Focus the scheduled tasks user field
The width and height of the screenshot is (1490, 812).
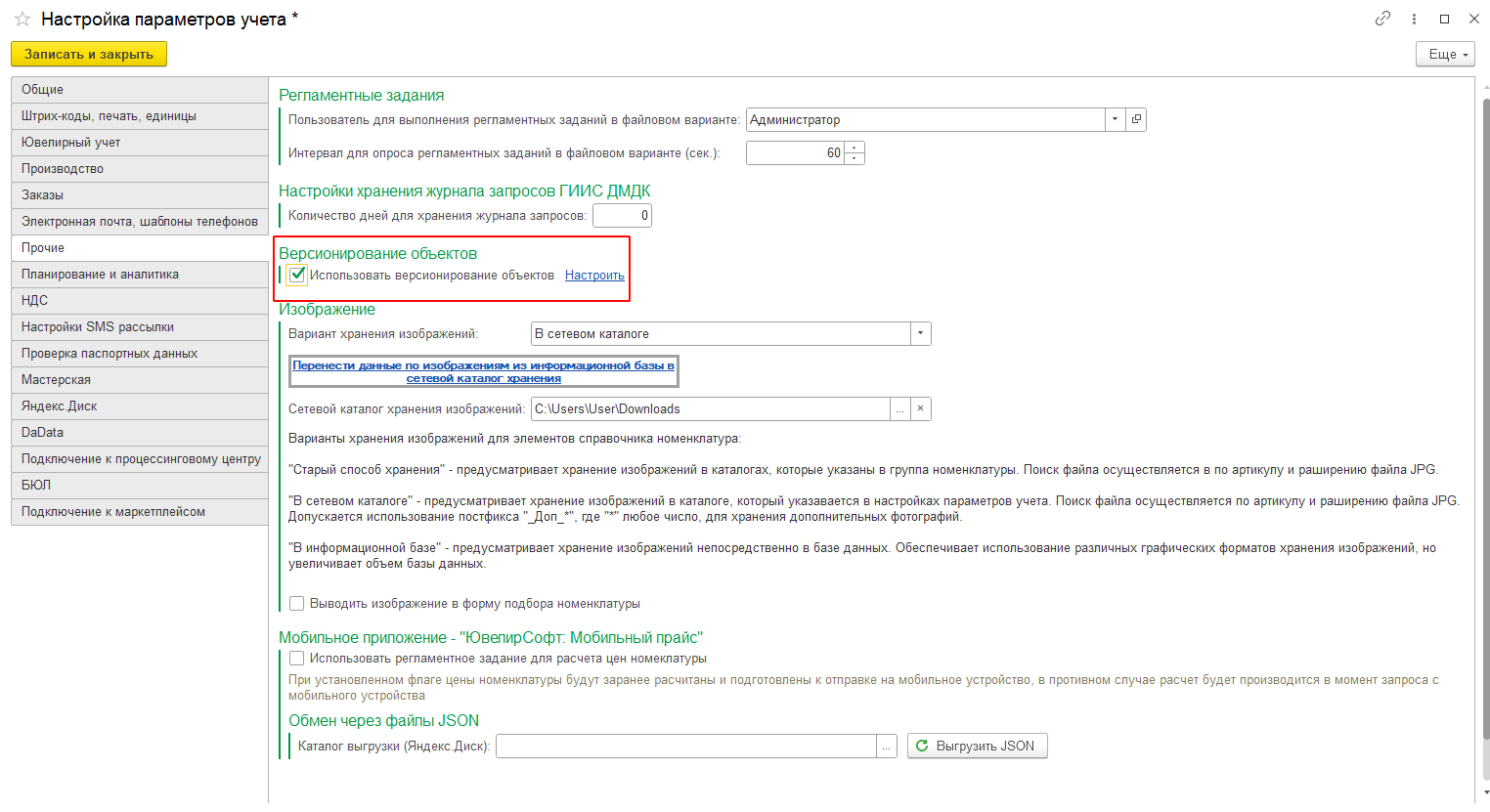pyautogui.click(x=926, y=119)
